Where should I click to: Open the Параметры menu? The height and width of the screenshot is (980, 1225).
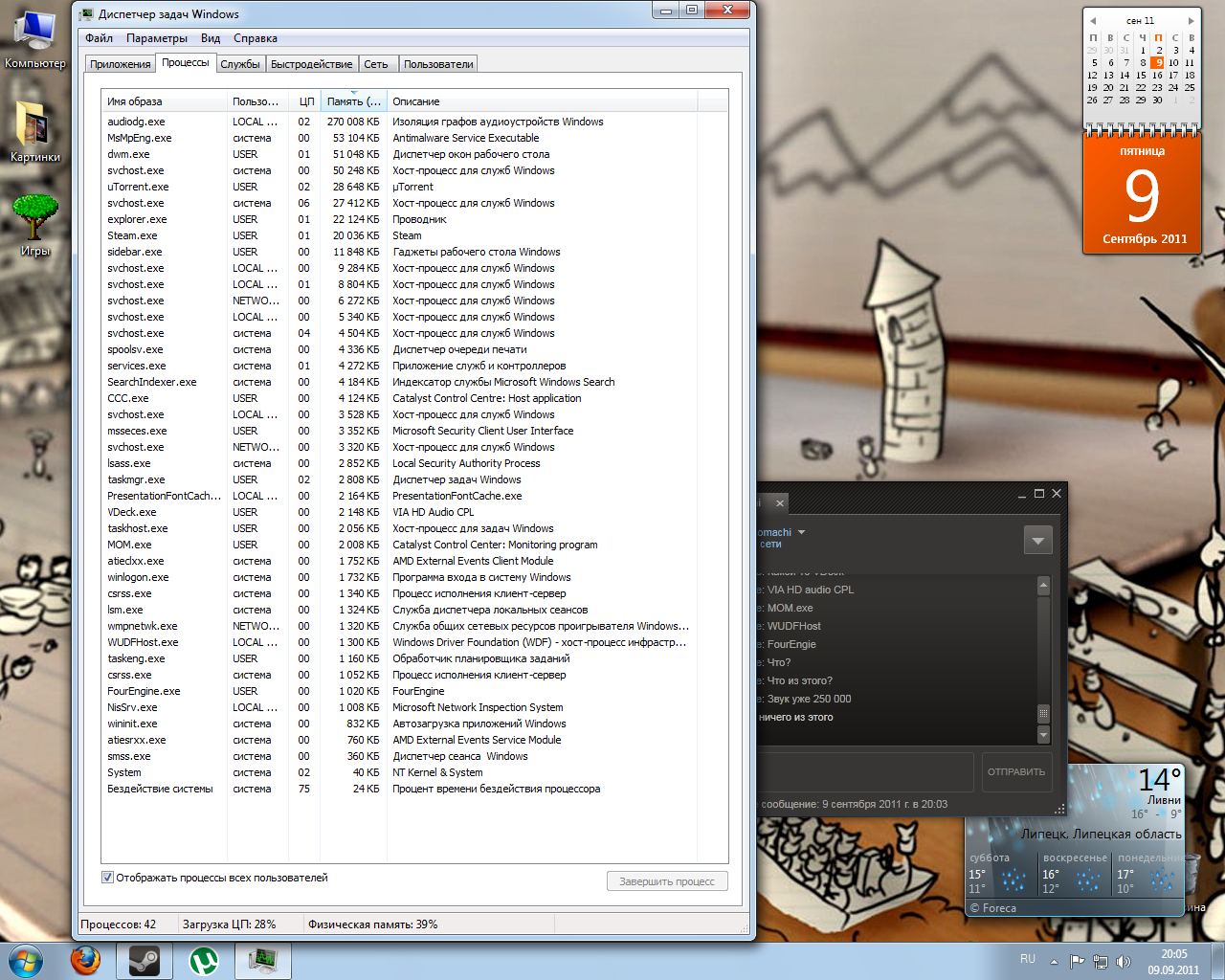pyautogui.click(x=157, y=38)
